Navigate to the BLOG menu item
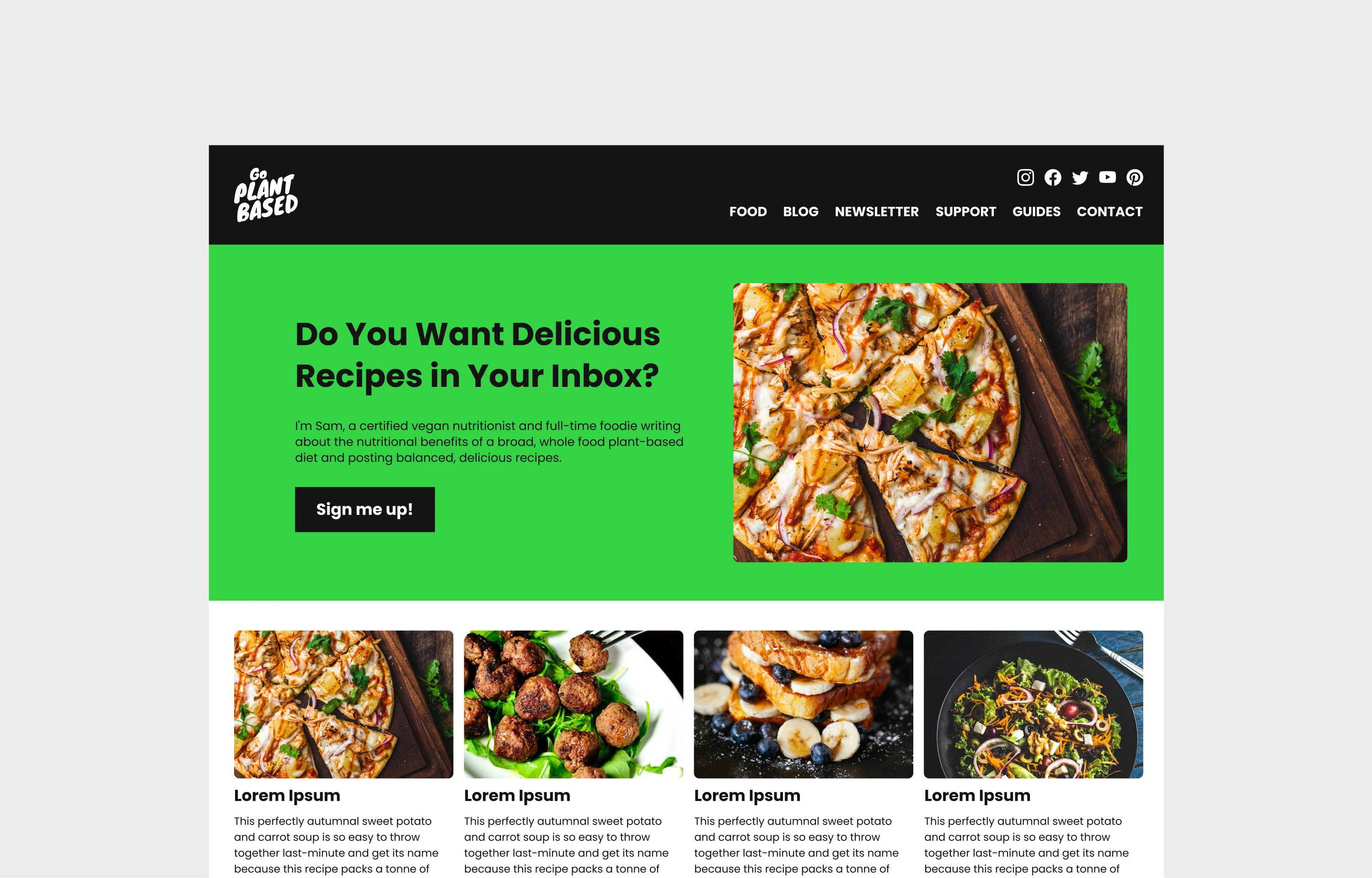1372x878 pixels. tap(801, 211)
